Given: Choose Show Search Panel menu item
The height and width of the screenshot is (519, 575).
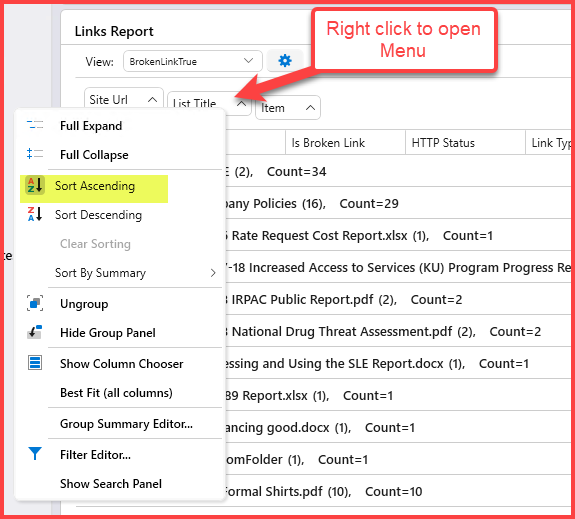Looking at the screenshot, I should pos(111,484).
